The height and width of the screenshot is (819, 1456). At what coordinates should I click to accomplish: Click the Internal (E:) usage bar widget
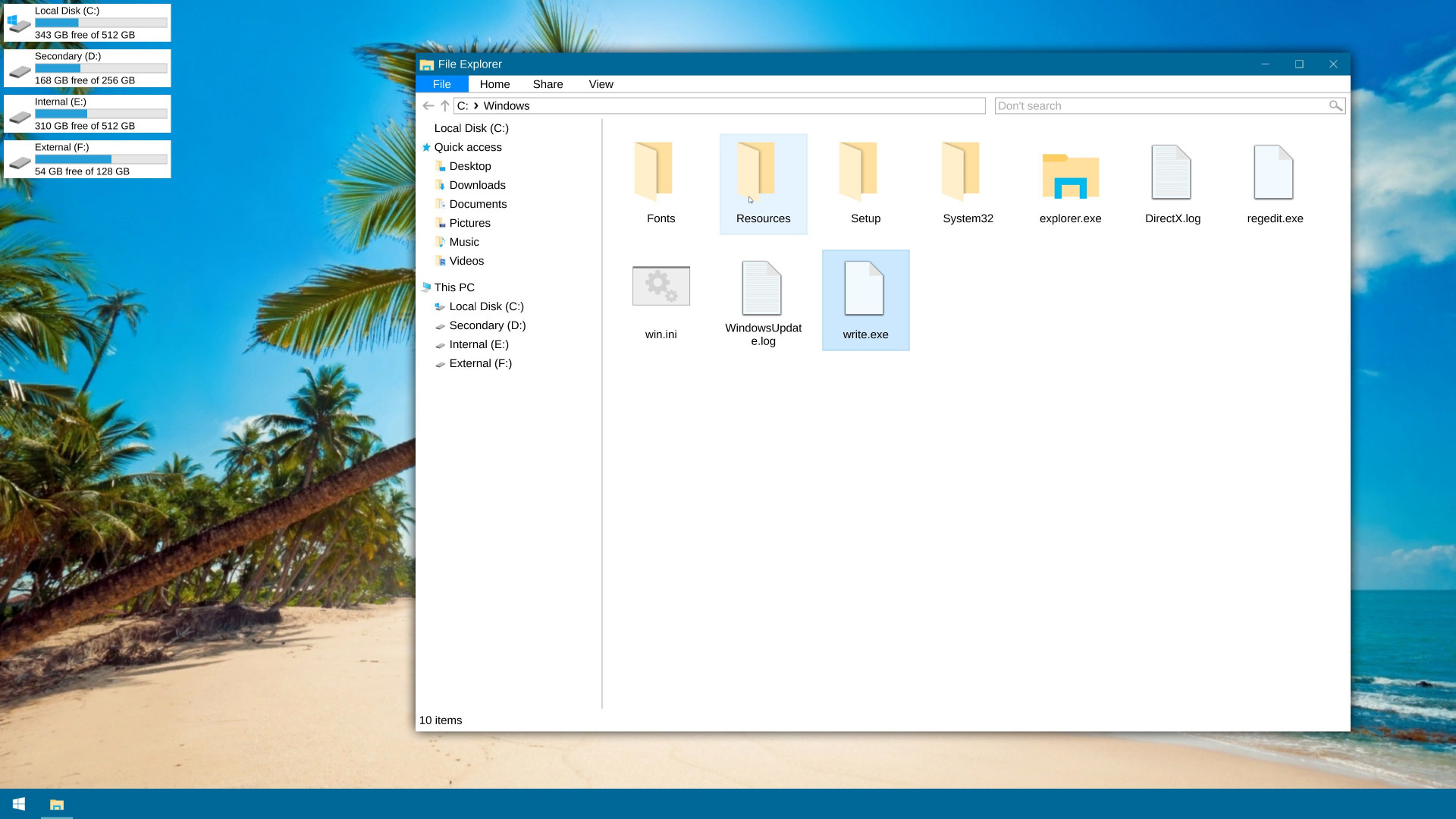tap(101, 114)
